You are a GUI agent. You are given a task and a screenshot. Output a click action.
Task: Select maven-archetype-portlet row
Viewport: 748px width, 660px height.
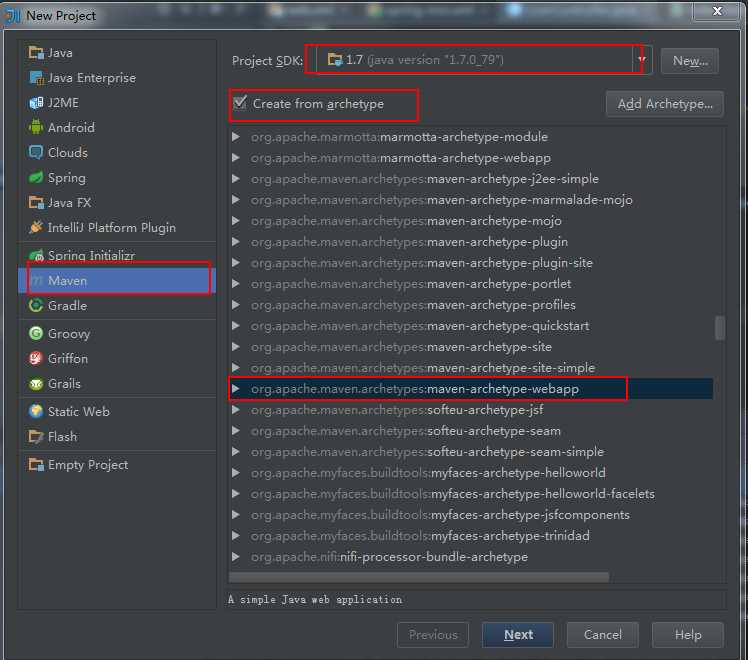click(471, 284)
